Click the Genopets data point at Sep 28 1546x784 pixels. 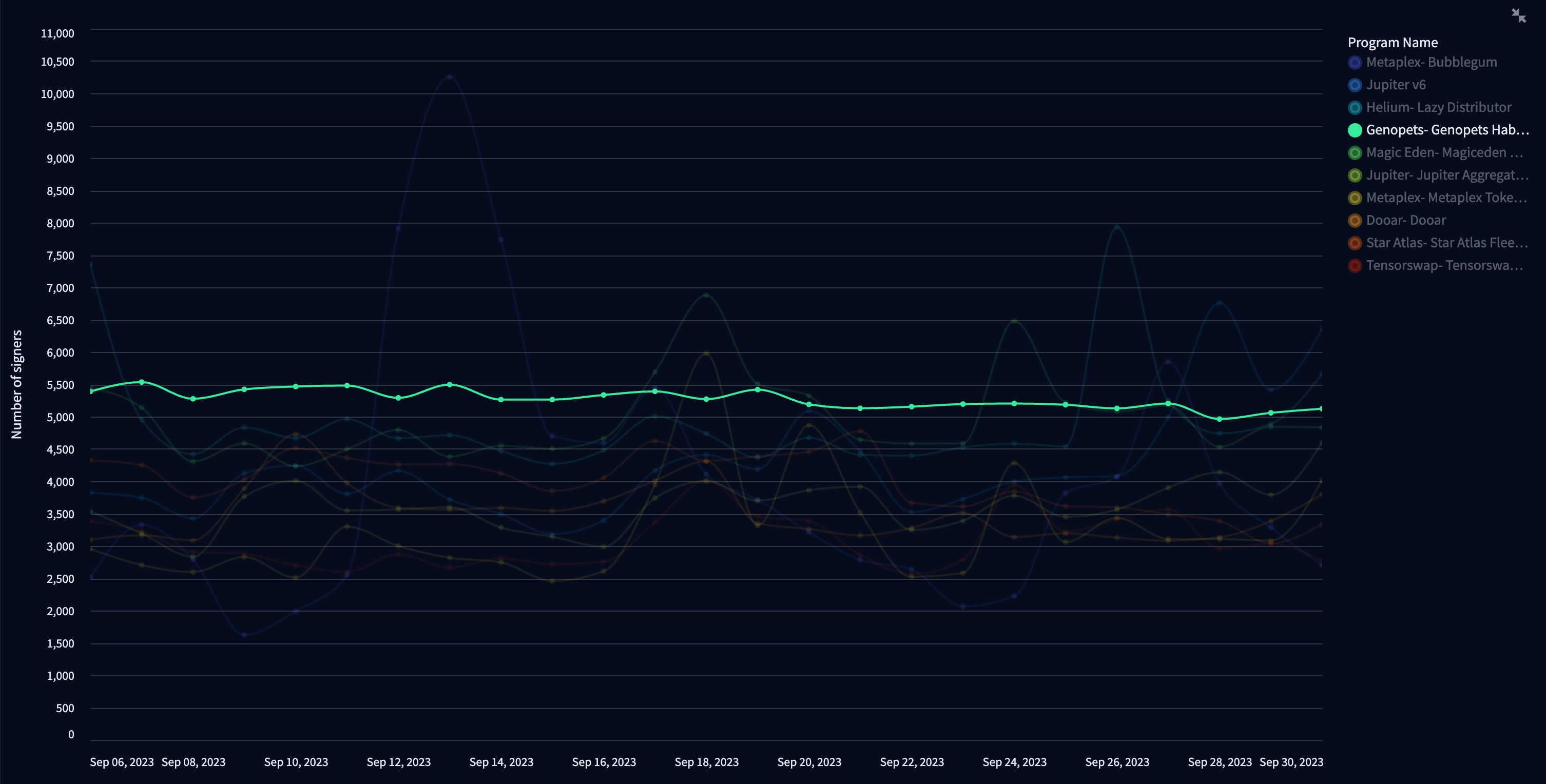[x=1219, y=419]
